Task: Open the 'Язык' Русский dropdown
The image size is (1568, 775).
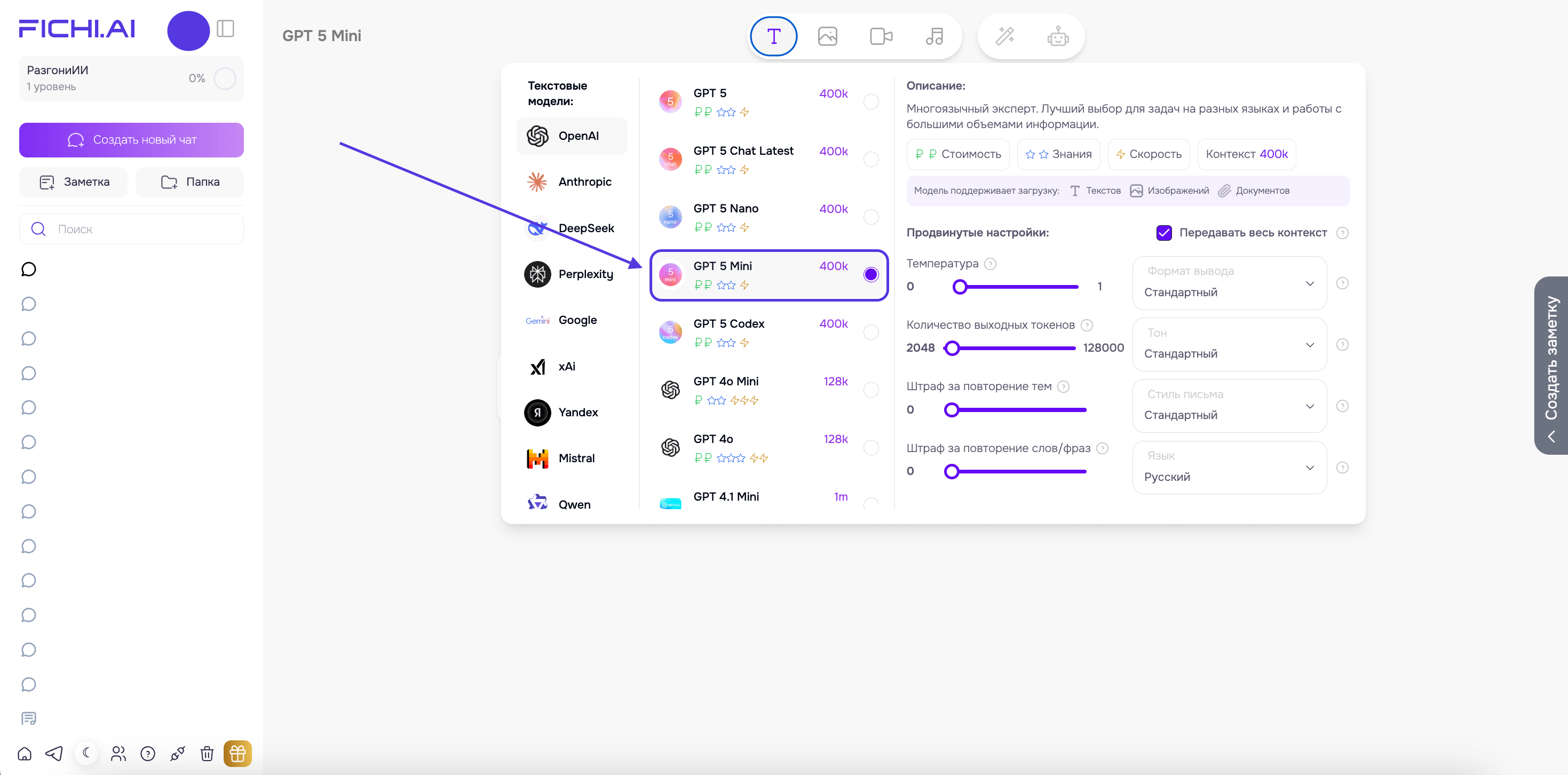Action: point(1229,468)
